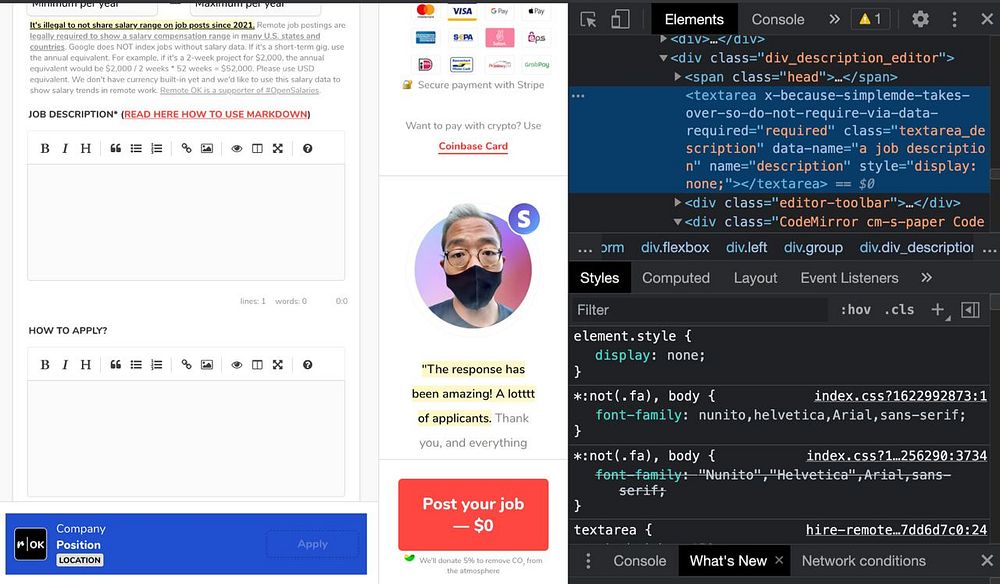1000x584 pixels.
Task: Insert link in Job Description editor
Action: point(186,149)
